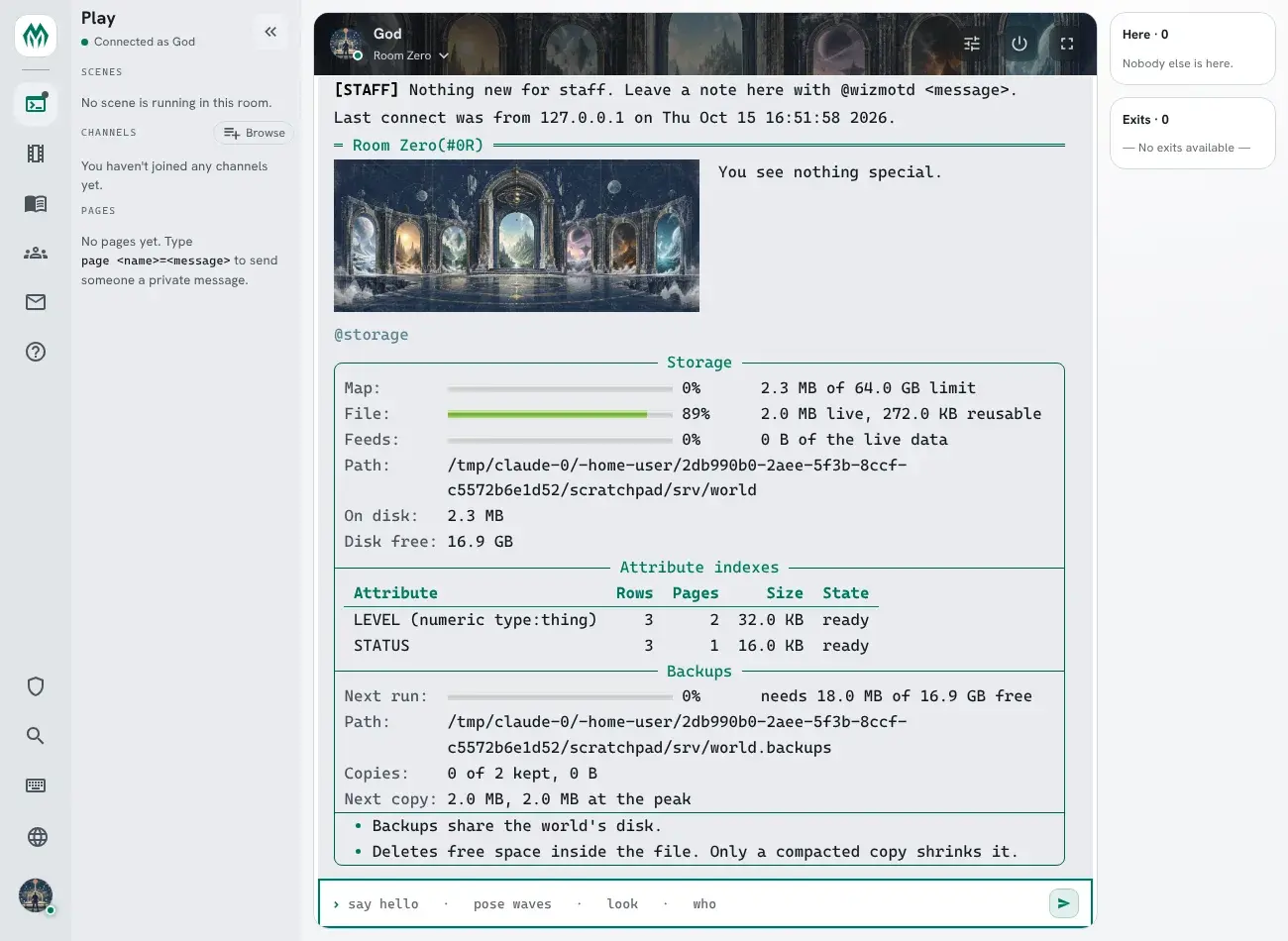Collapse the Play side panel
The image size is (1288, 941).
click(270, 32)
